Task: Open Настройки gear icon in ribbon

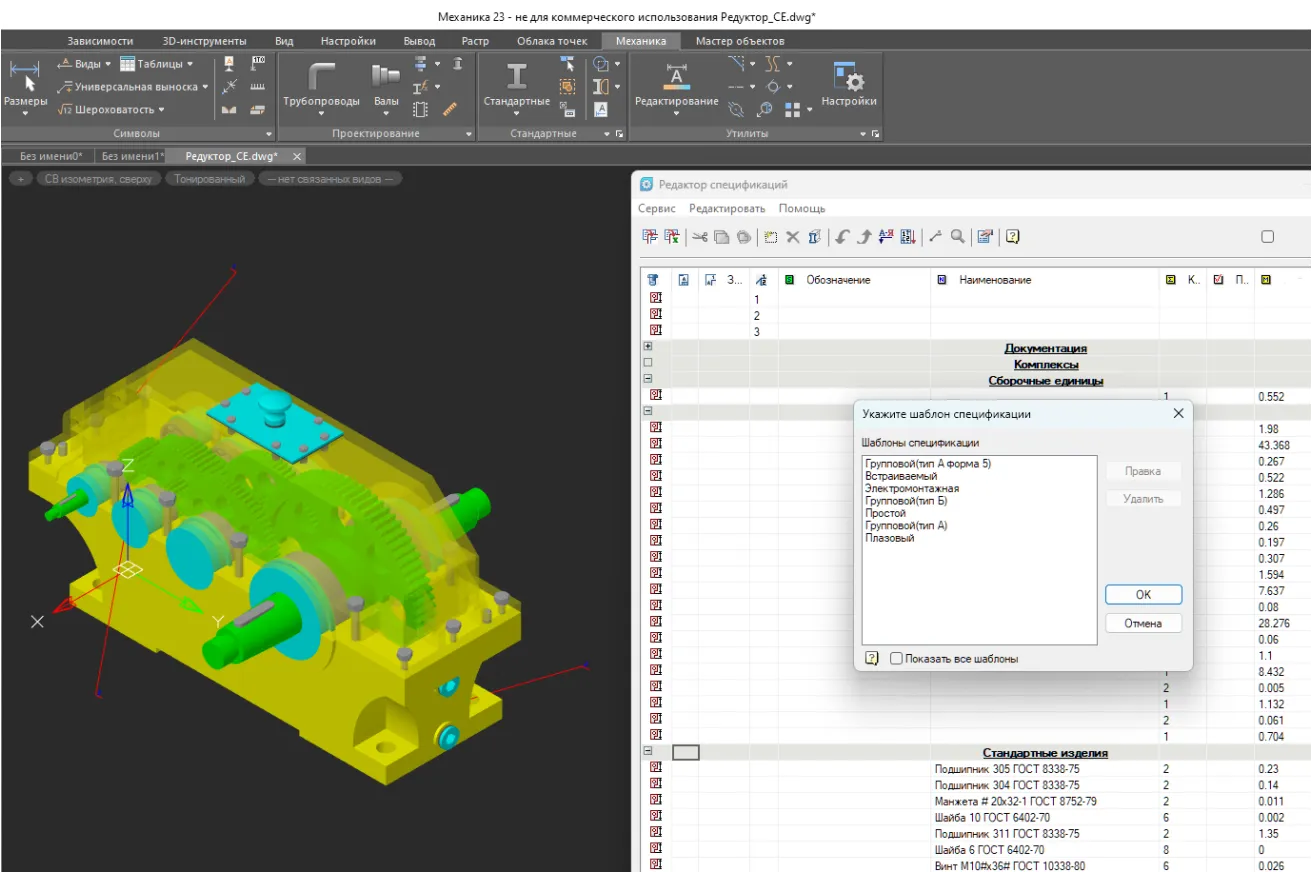Action: click(848, 78)
